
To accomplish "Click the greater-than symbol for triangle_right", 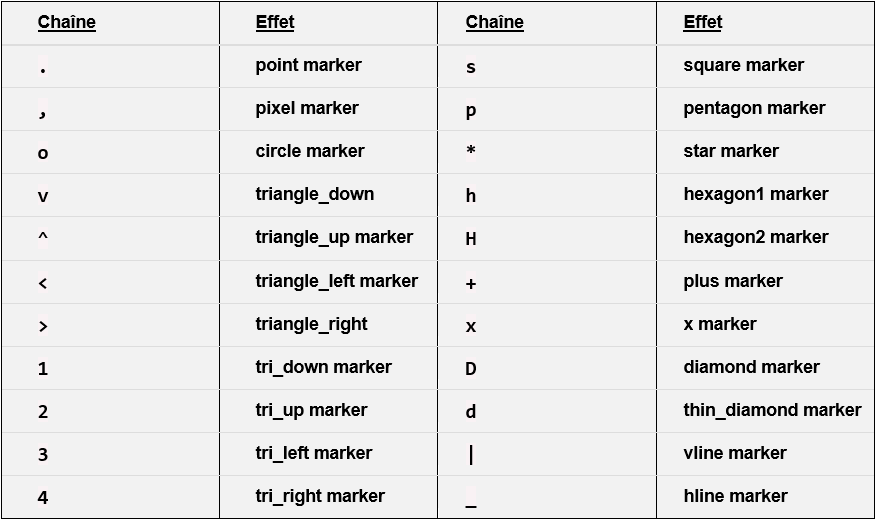I will coord(43,326).
